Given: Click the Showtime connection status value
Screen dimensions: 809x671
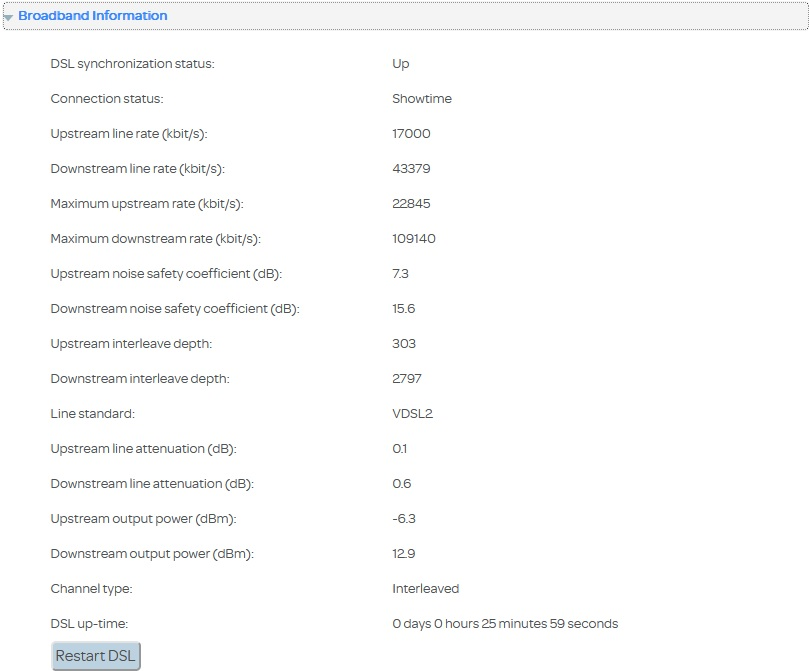Looking at the screenshot, I should pos(421,99).
